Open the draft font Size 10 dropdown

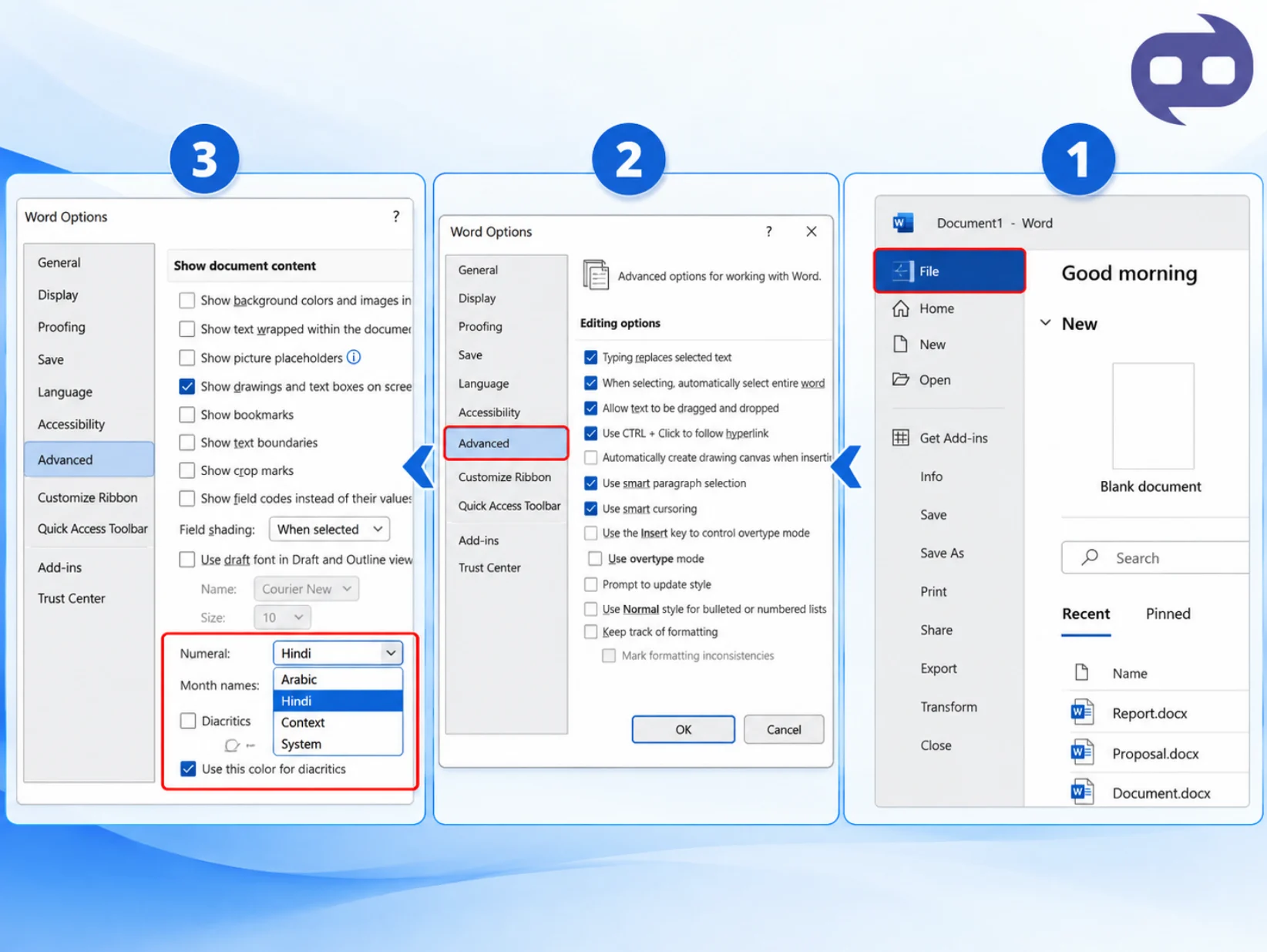click(282, 617)
